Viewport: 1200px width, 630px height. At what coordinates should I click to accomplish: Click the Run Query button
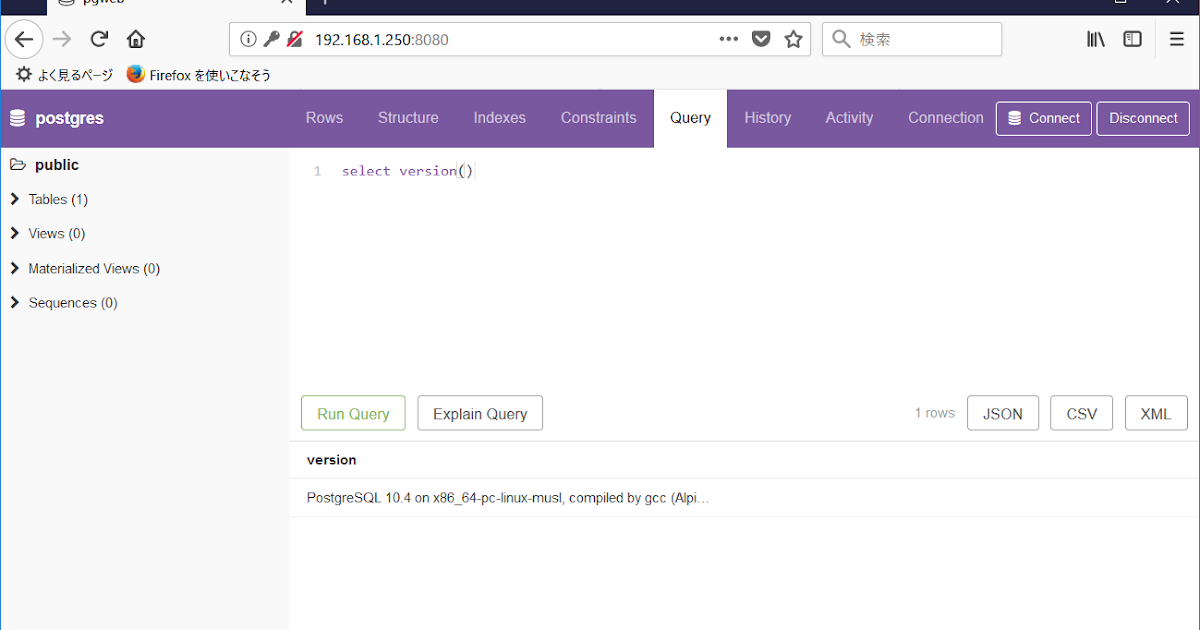point(353,412)
